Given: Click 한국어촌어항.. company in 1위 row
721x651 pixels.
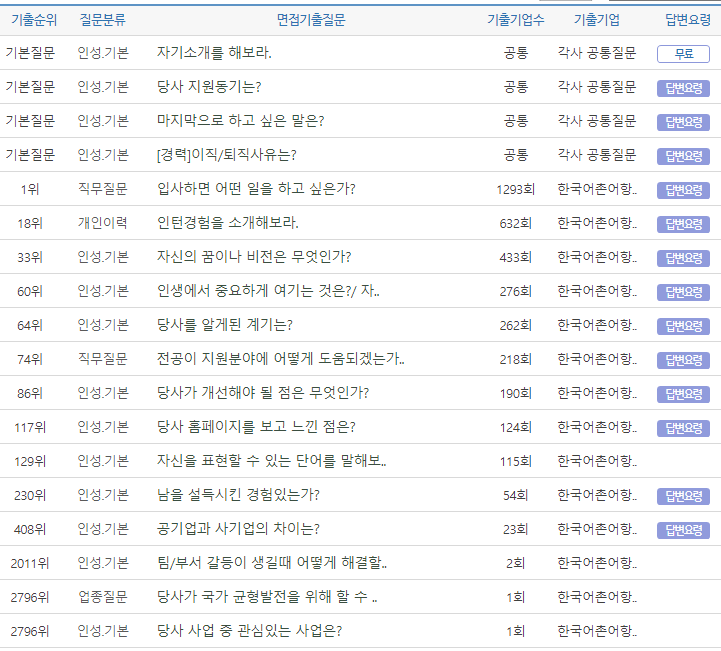Looking at the screenshot, I should (597, 189).
